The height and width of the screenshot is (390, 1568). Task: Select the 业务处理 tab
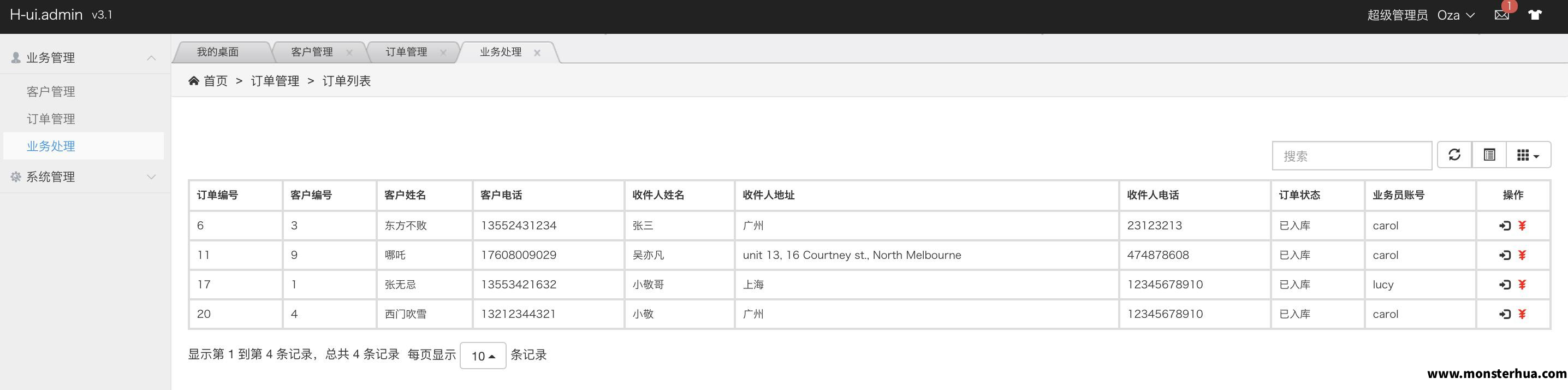500,52
